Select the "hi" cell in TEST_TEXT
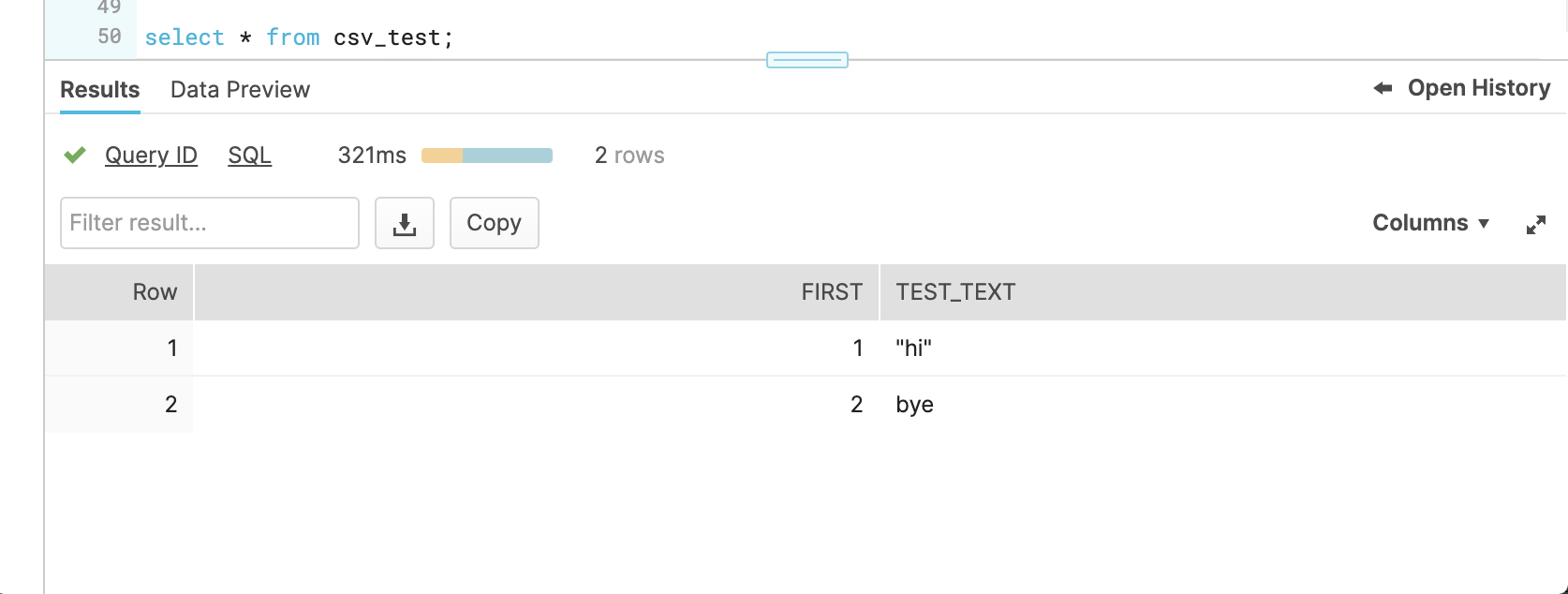Screen dimensions: 1568x594 pos(913,349)
